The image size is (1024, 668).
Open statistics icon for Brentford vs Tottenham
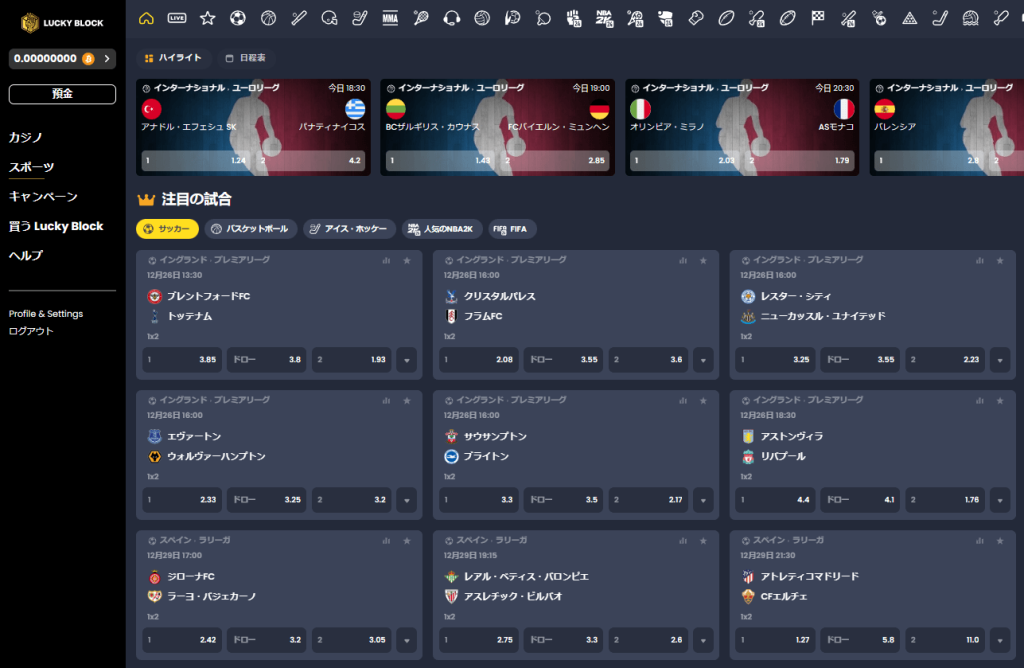click(x=387, y=261)
